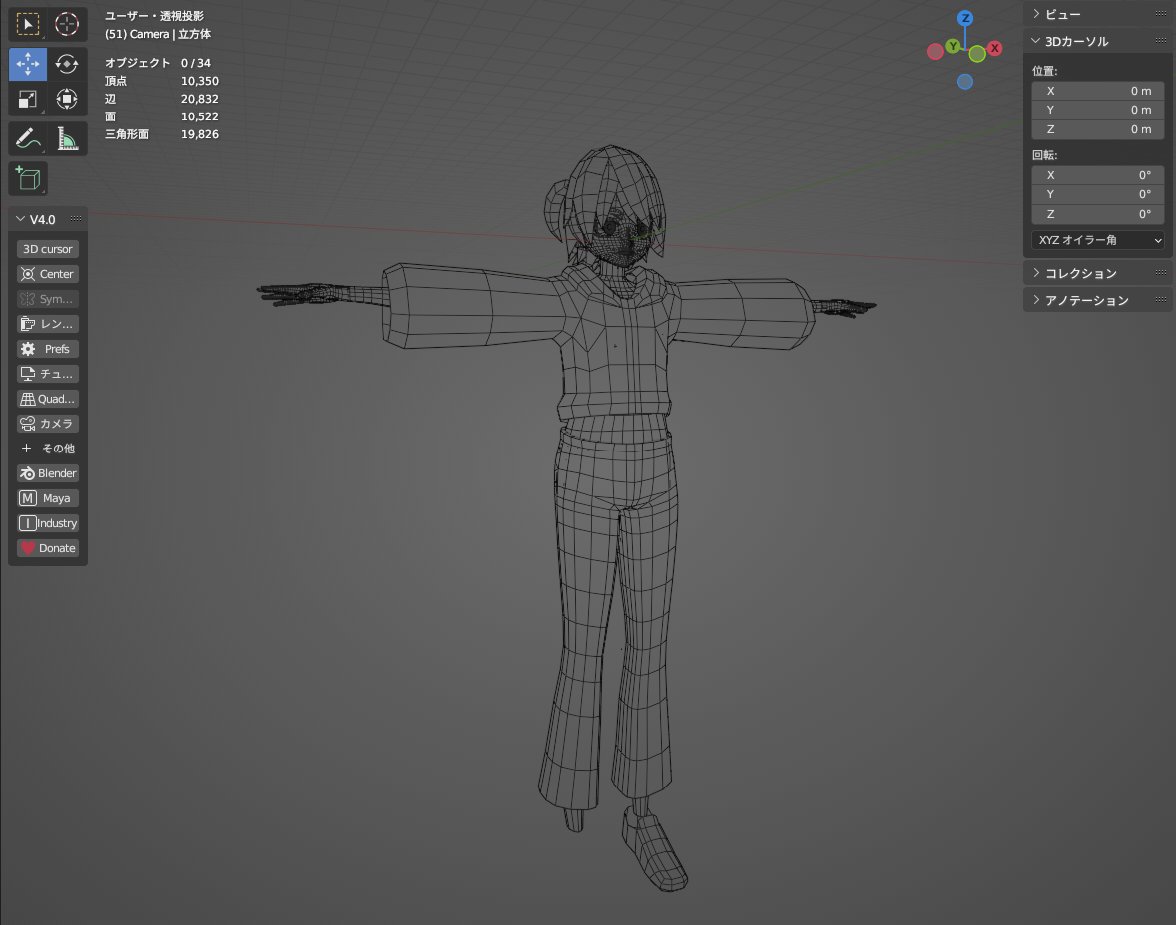Image resolution: width=1176 pixels, height=925 pixels.
Task: Click the Center button
Action: [46, 273]
